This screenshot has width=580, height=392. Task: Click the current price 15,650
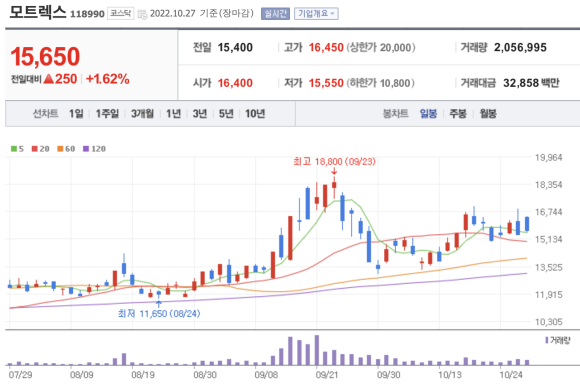(45, 57)
